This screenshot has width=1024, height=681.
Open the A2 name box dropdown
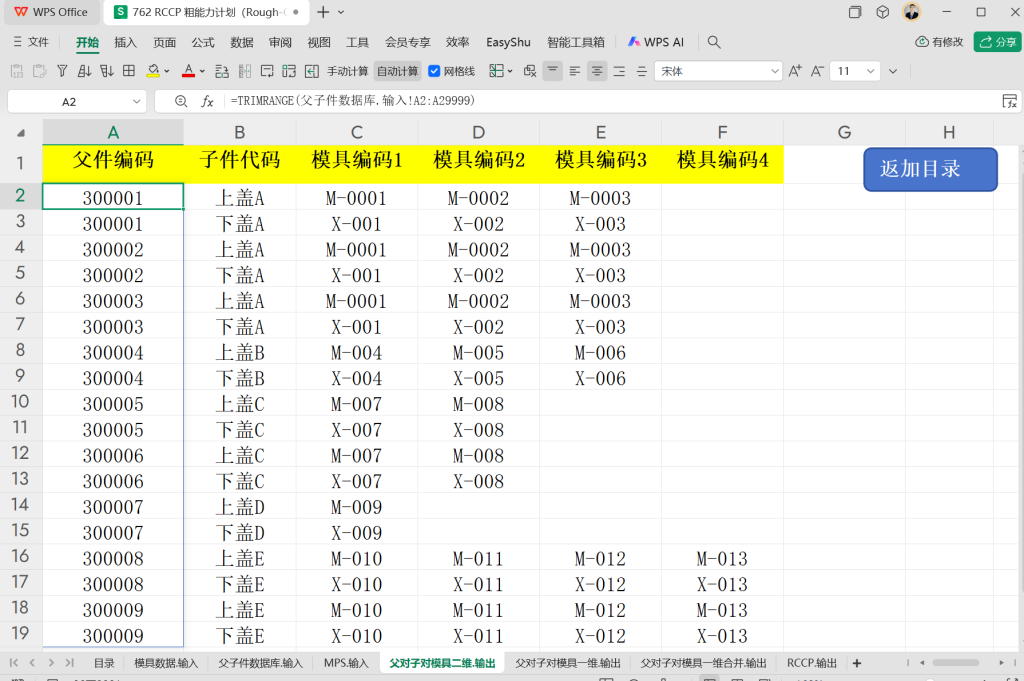coord(136,101)
